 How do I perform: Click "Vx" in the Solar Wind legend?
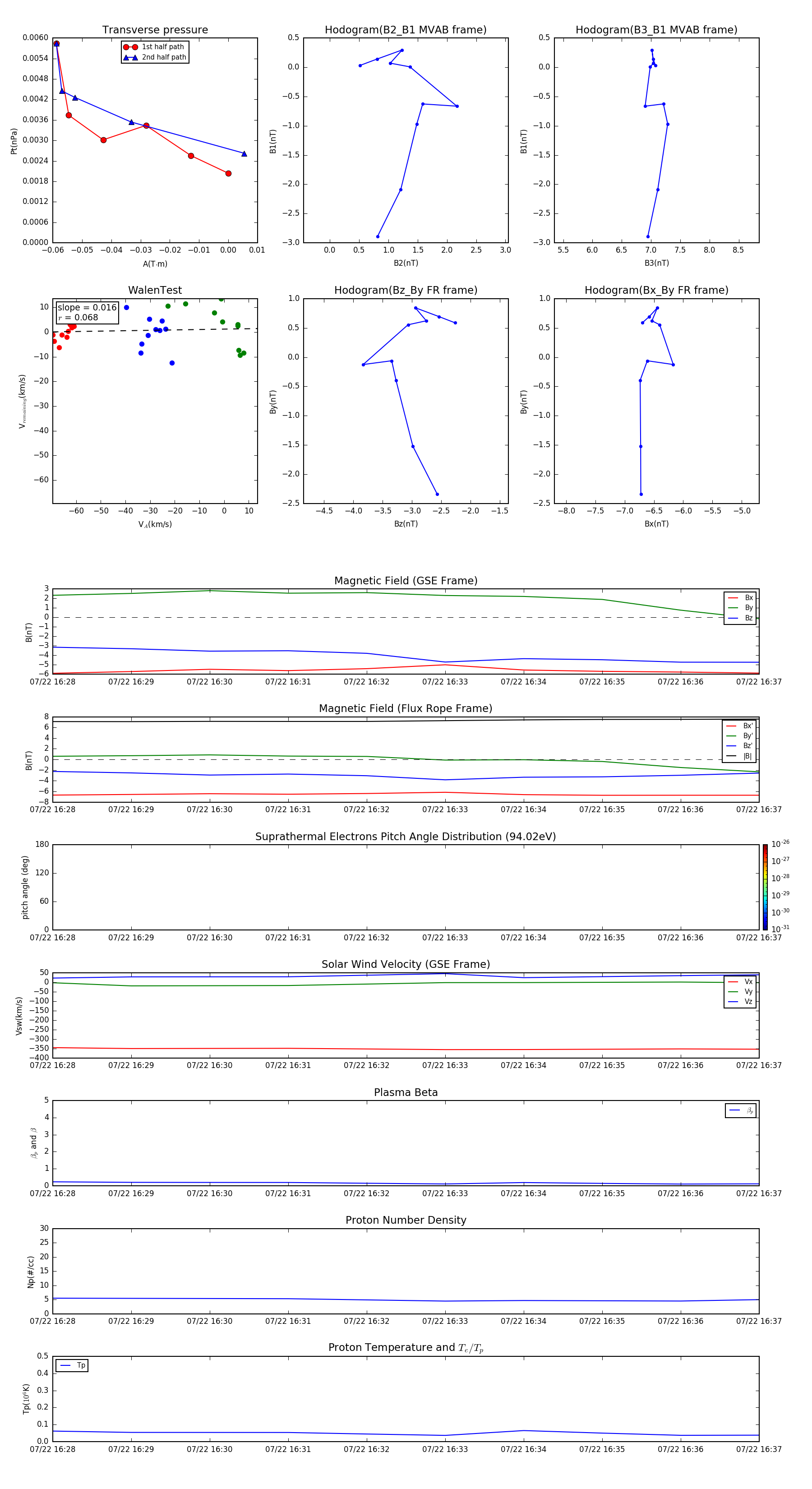(x=748, y=982)
